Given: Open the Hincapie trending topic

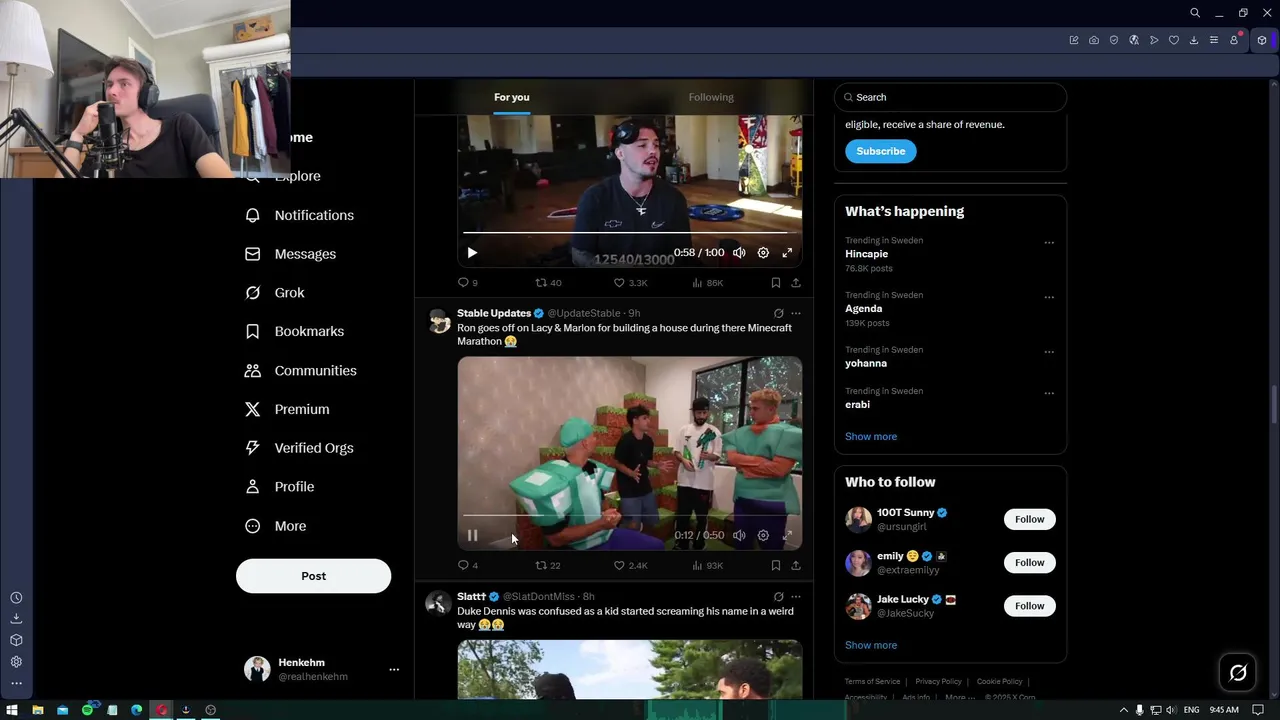Looking at the screenshot, I should click(866, 254).
